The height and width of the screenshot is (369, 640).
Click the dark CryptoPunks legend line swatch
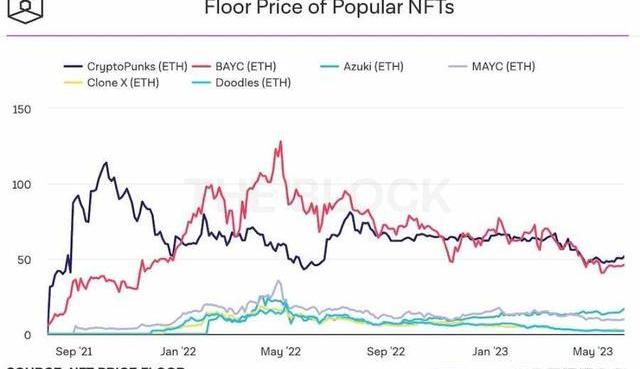[73, 67]
